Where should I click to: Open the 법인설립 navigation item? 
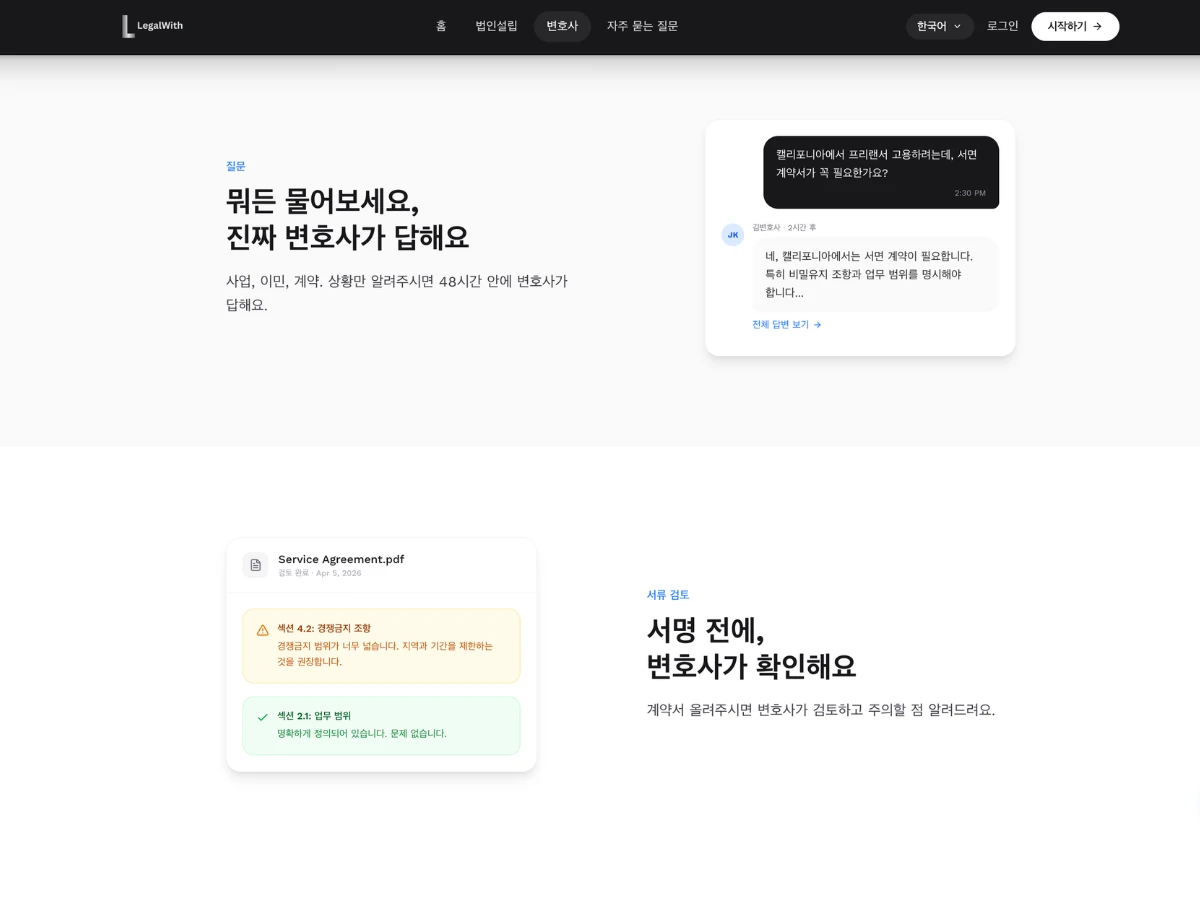(496, 26)
